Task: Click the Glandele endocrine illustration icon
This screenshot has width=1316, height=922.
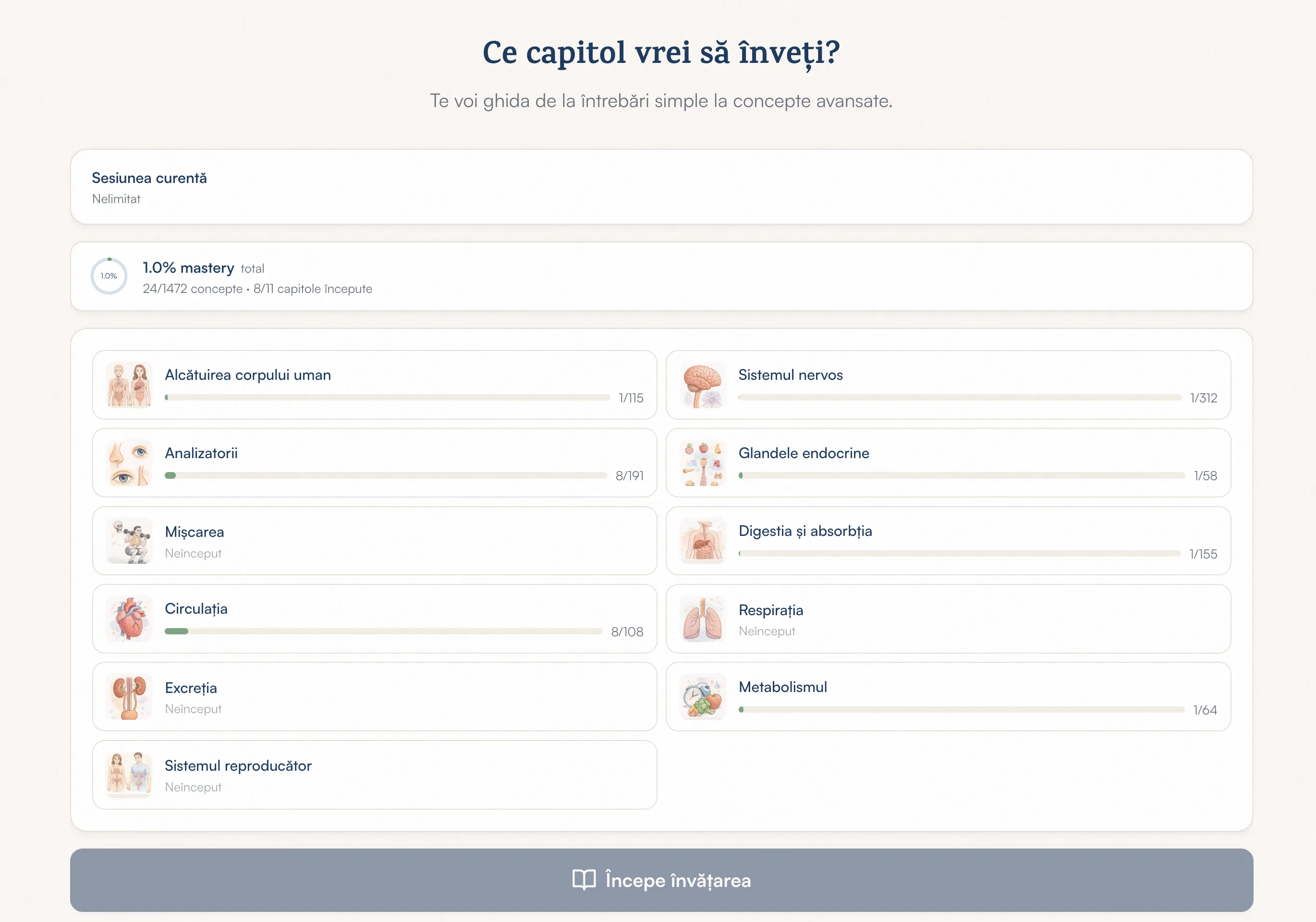Action: pyautogui.click(x=703, y=463)
